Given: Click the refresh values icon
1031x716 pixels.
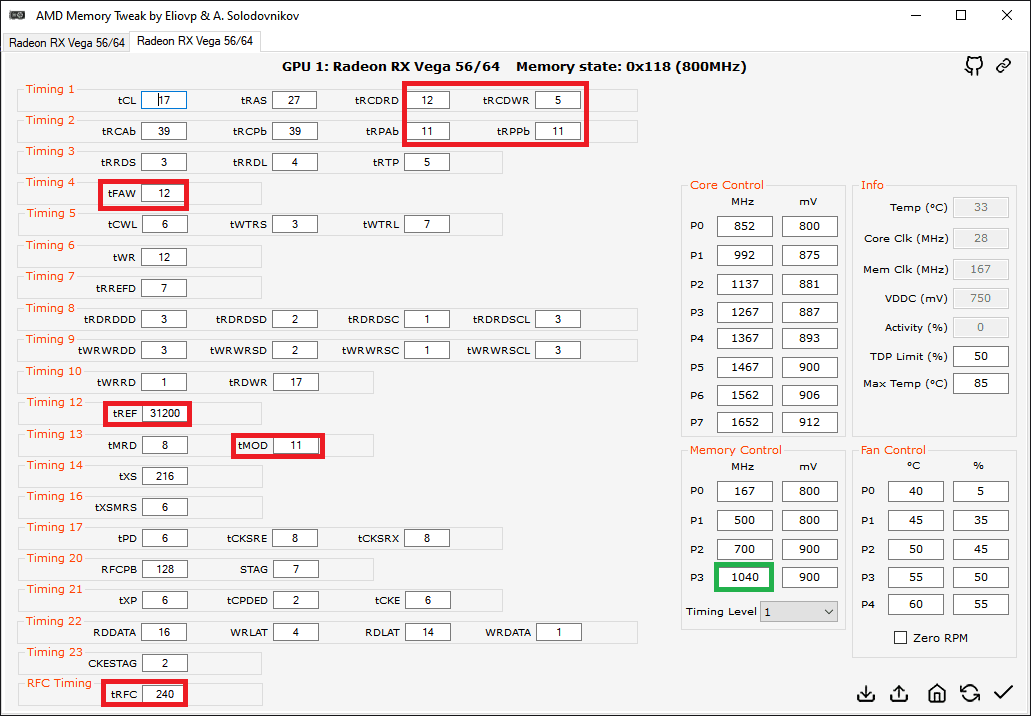Looking at the screenshot, I should pos(970,693).
